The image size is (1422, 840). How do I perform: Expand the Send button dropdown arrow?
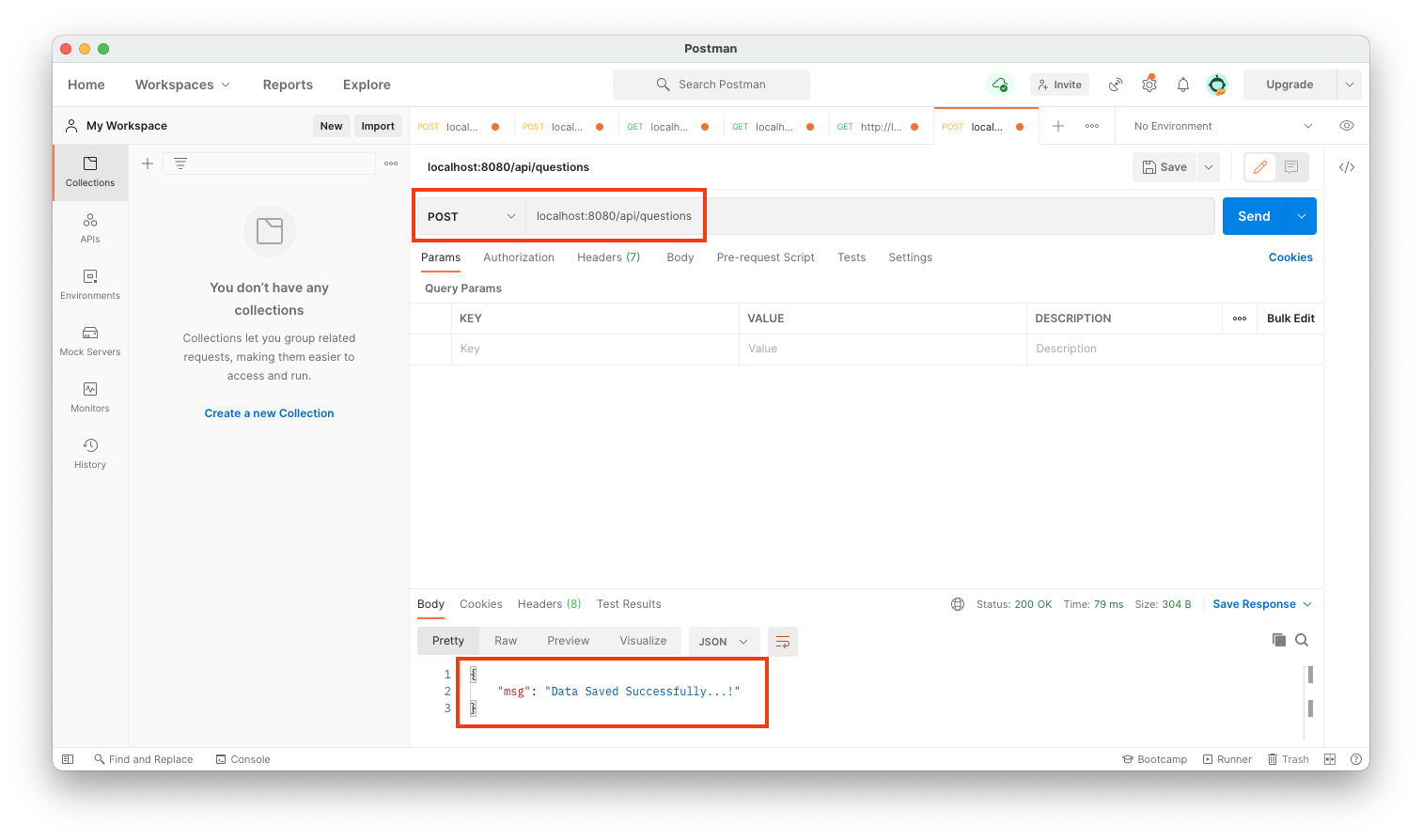(x=1302, y=216)
